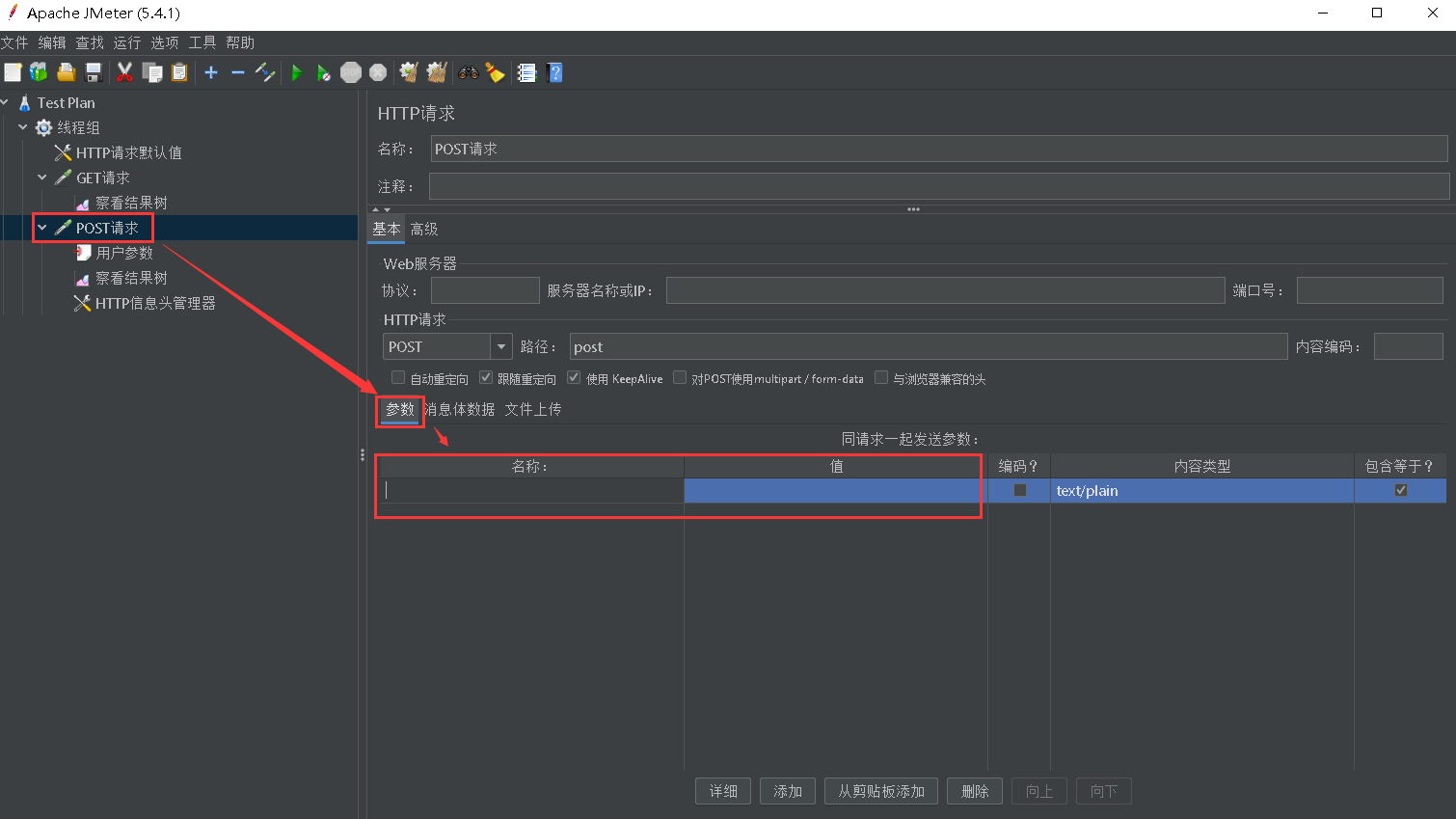
Task: Click the 添加 button
Action: (788, 791)
